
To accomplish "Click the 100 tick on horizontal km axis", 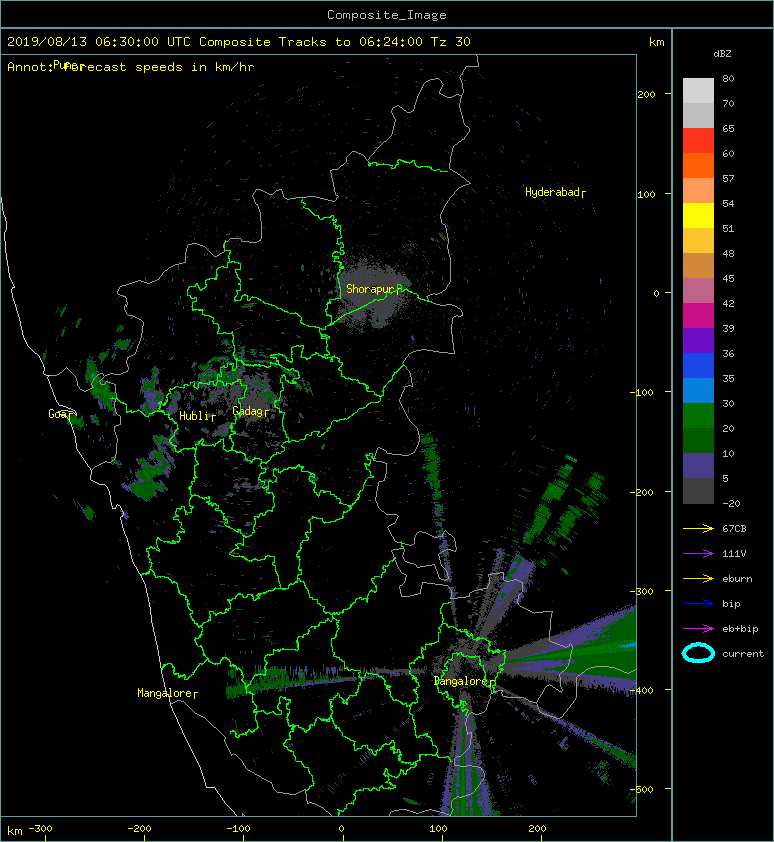I will coord(438,829).
